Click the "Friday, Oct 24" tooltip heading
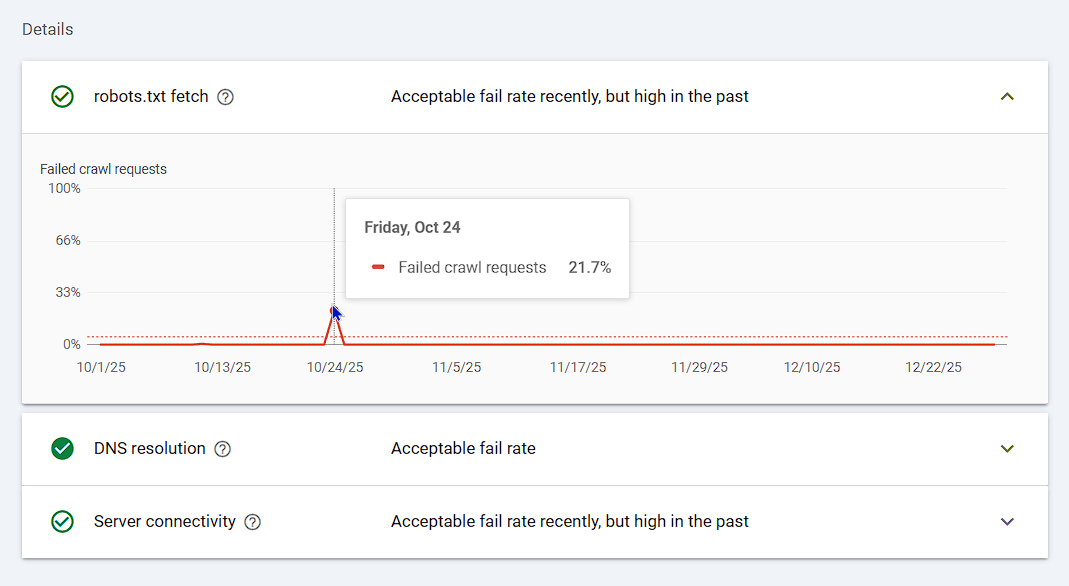Viewport: 1069px width, 586px height. pyautogui.click(x=412, y=227)
